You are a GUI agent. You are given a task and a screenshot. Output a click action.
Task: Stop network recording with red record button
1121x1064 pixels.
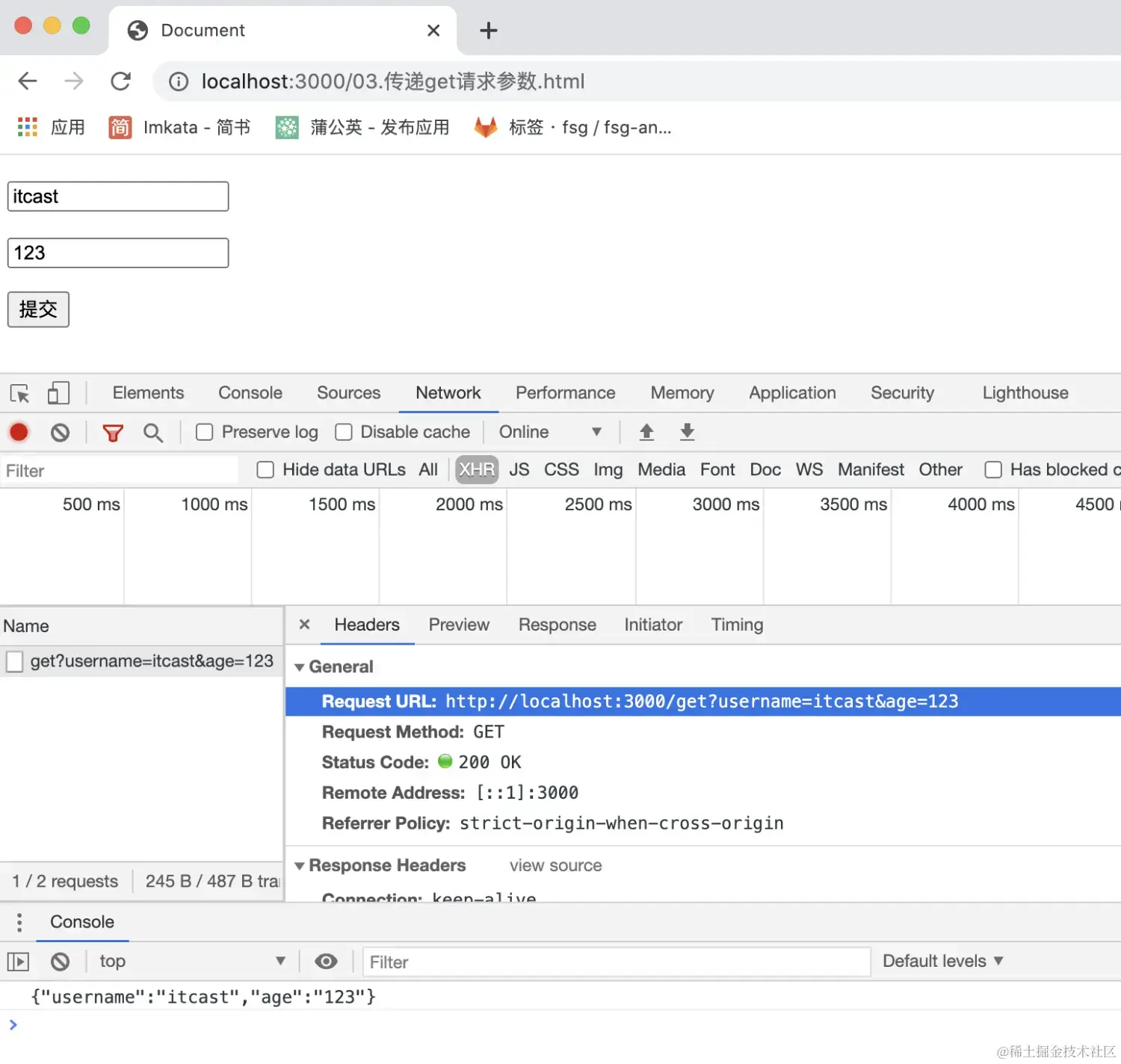click(19, 432)
